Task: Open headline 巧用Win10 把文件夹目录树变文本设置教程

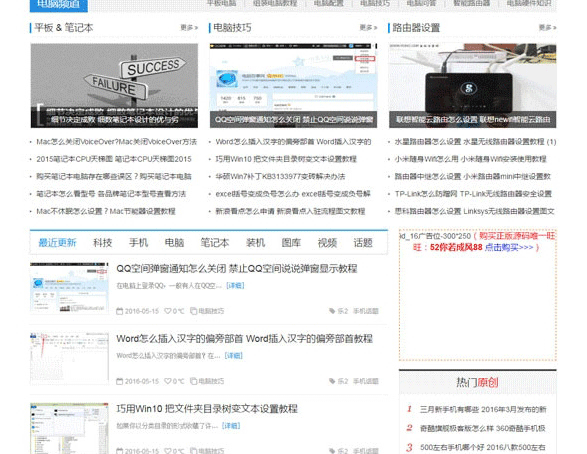Action: 207,409
